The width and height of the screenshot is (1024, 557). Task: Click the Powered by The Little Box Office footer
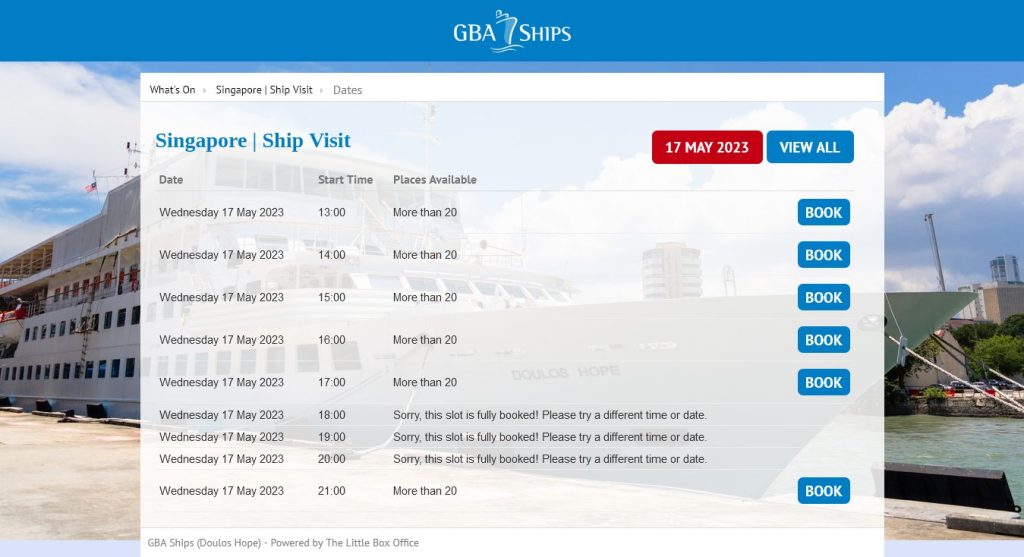[283, 543]
